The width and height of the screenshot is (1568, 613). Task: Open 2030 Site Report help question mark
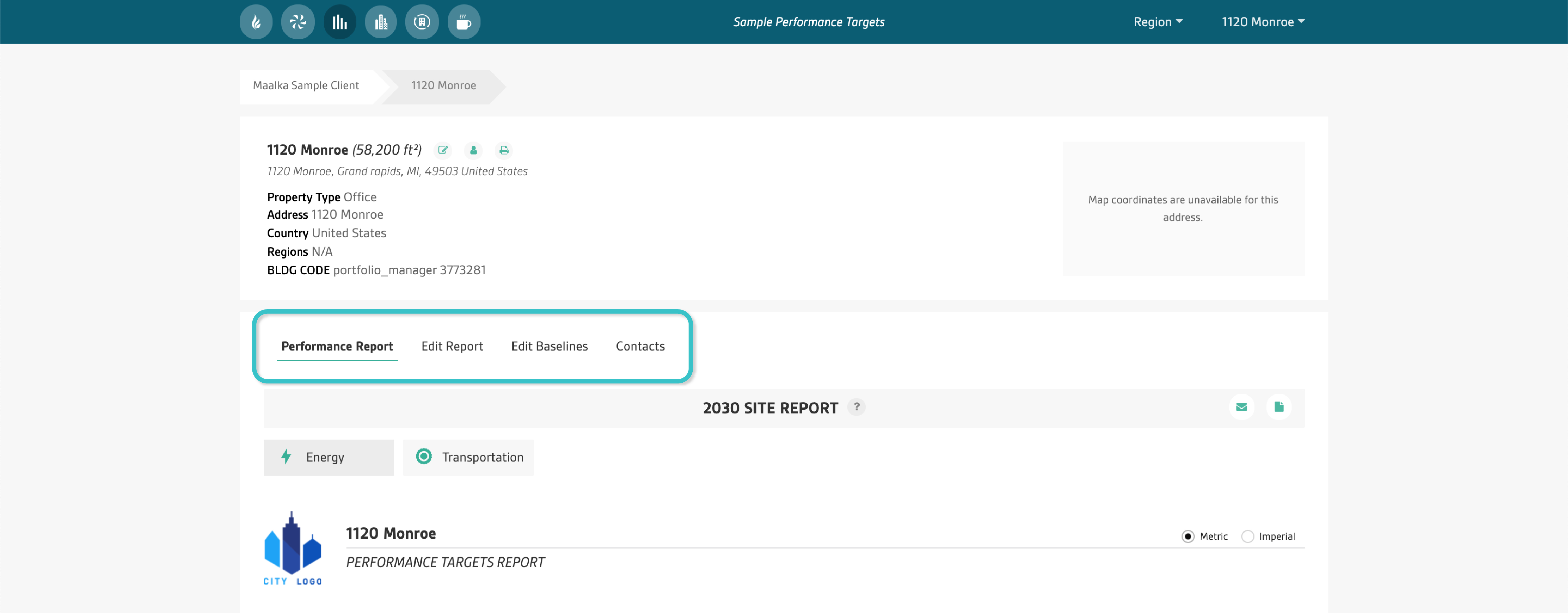857,407
